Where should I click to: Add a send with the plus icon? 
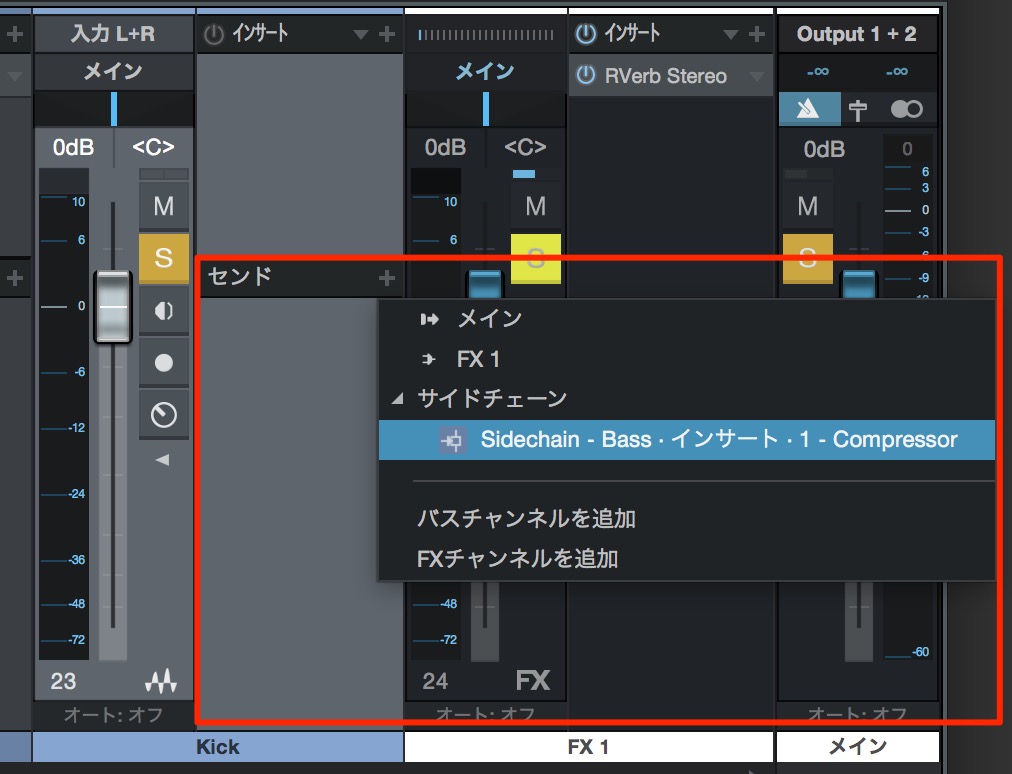[387, 278]
